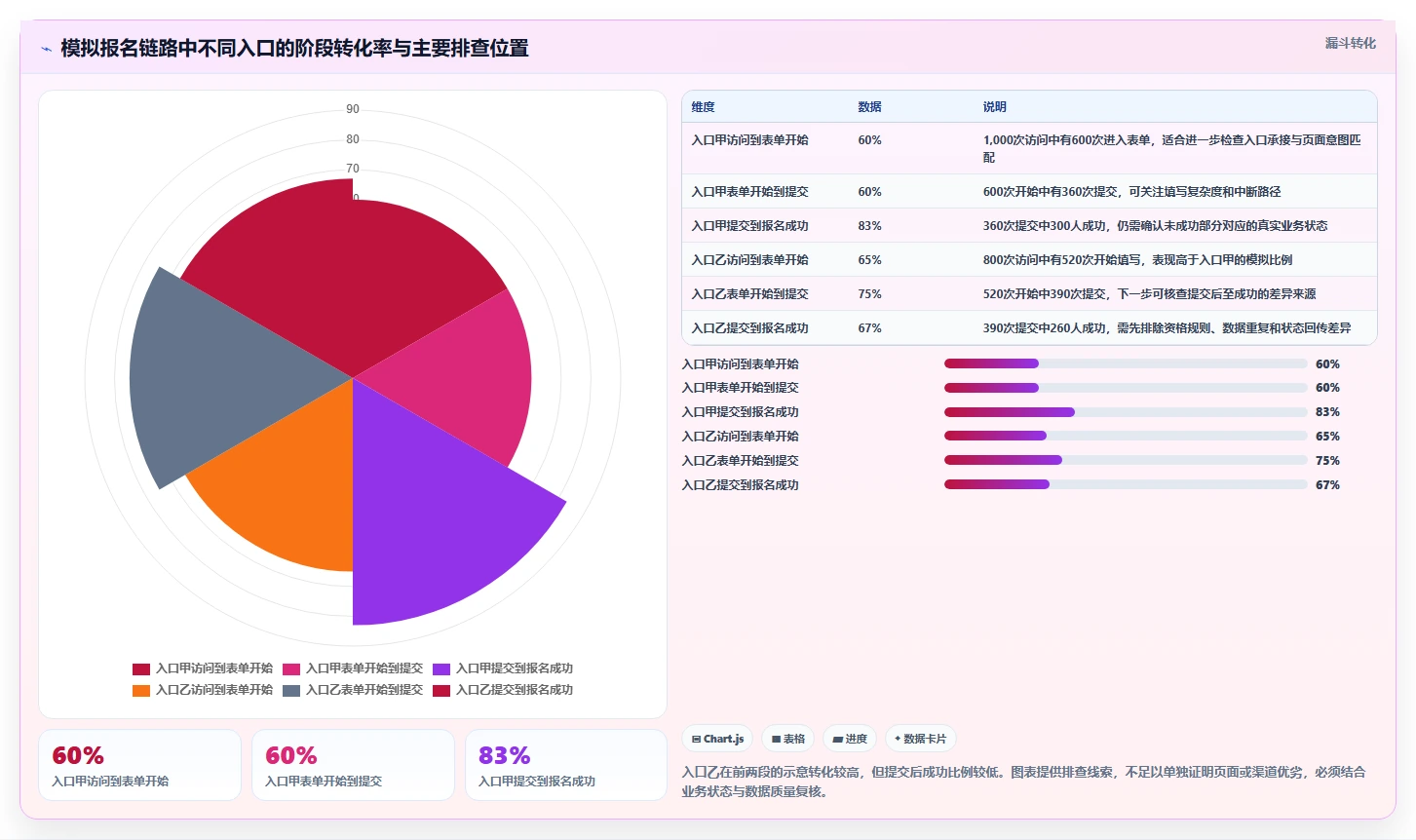1416x840 pixels.
Task: Open the 83% 入口甲提交到报名成功 stat card
Action: click(x=566, y=765)
